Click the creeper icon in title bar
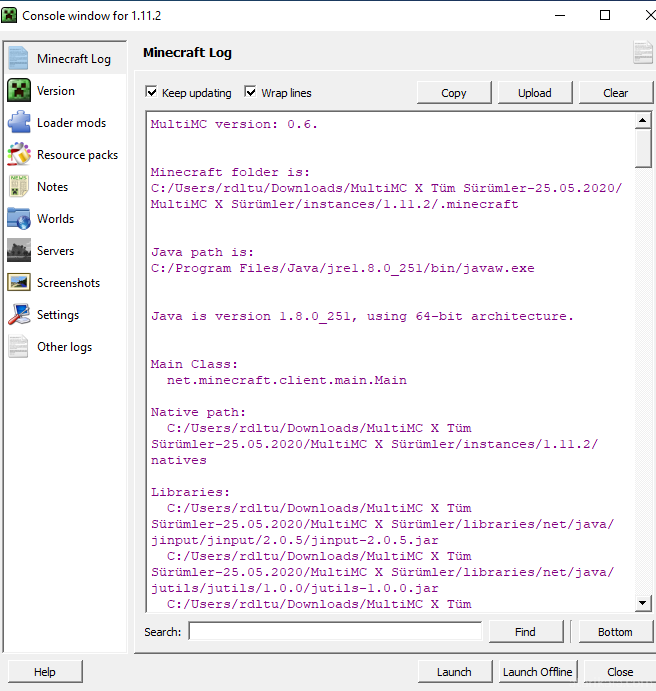 click(x=9, y=15)
